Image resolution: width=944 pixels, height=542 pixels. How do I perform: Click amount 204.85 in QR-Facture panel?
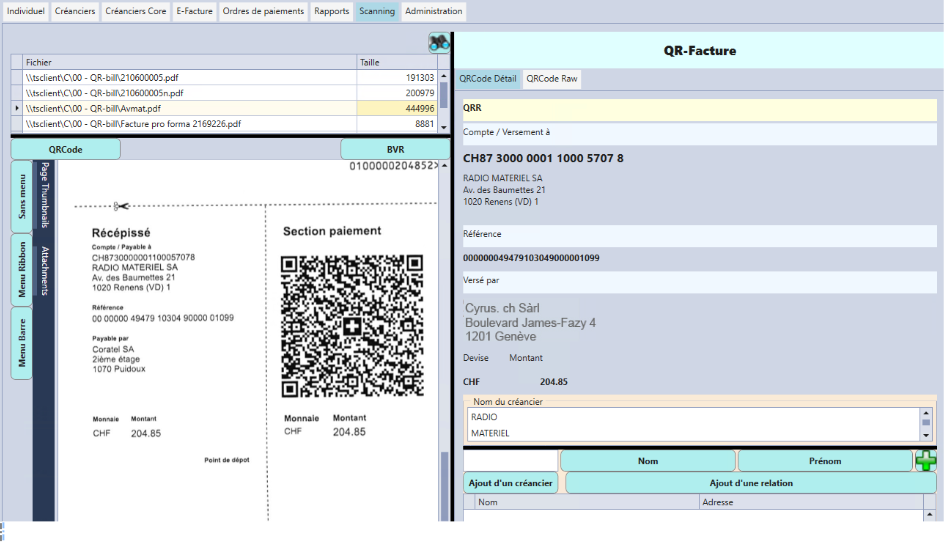pos(553,382)
